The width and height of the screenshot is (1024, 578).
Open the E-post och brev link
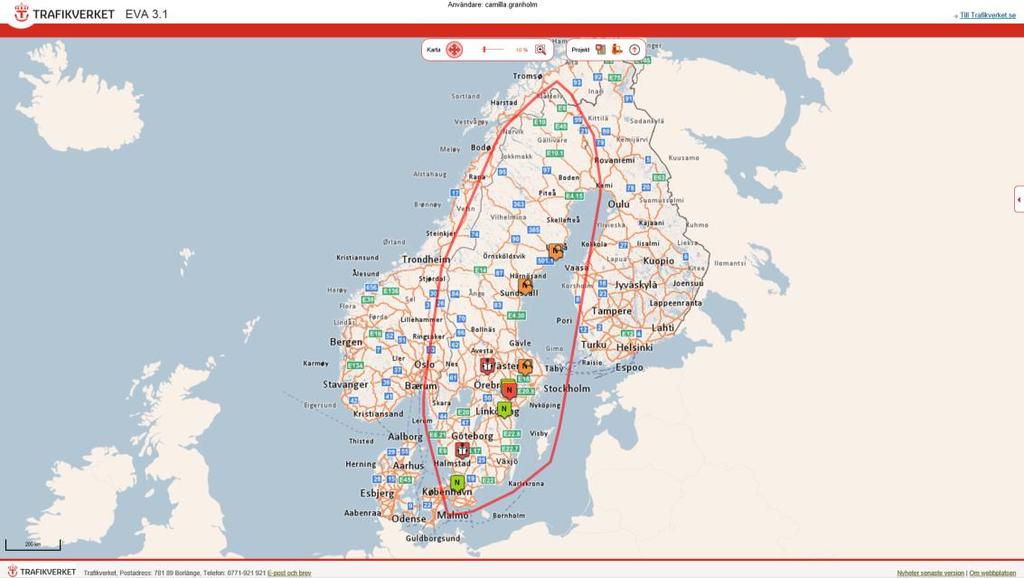point(289,573)
